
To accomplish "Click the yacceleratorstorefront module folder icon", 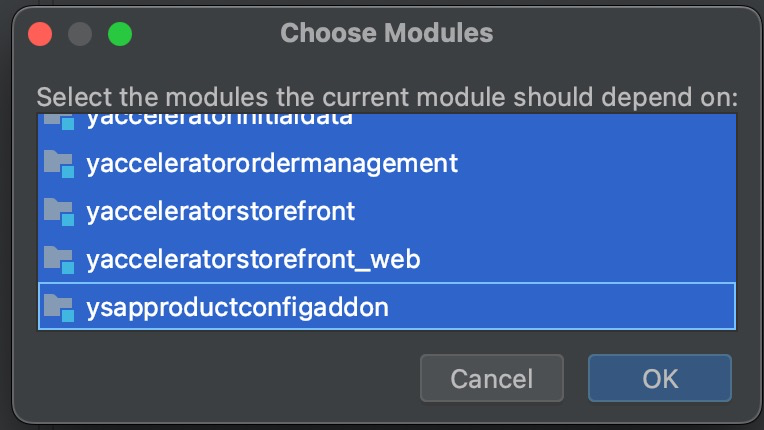I will tap(59, 212).
